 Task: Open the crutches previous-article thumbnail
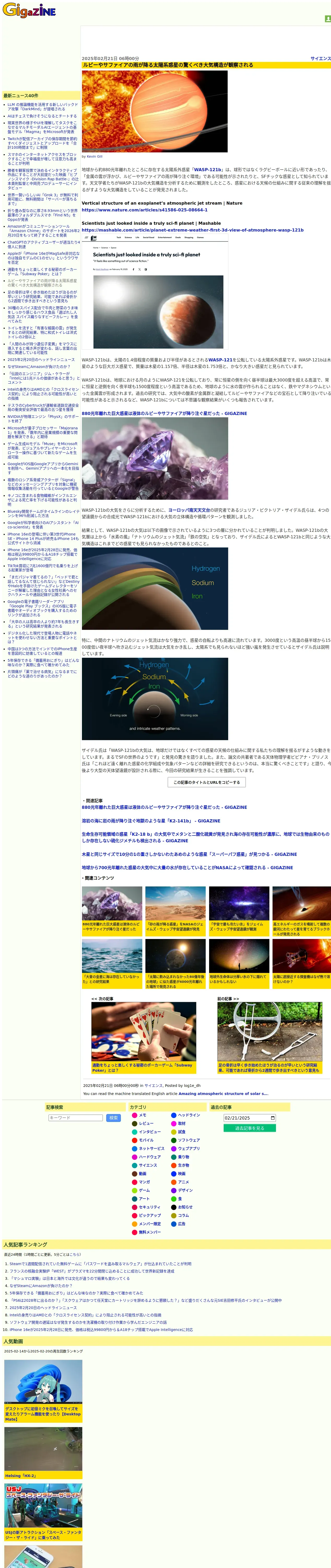[270, 1031]
